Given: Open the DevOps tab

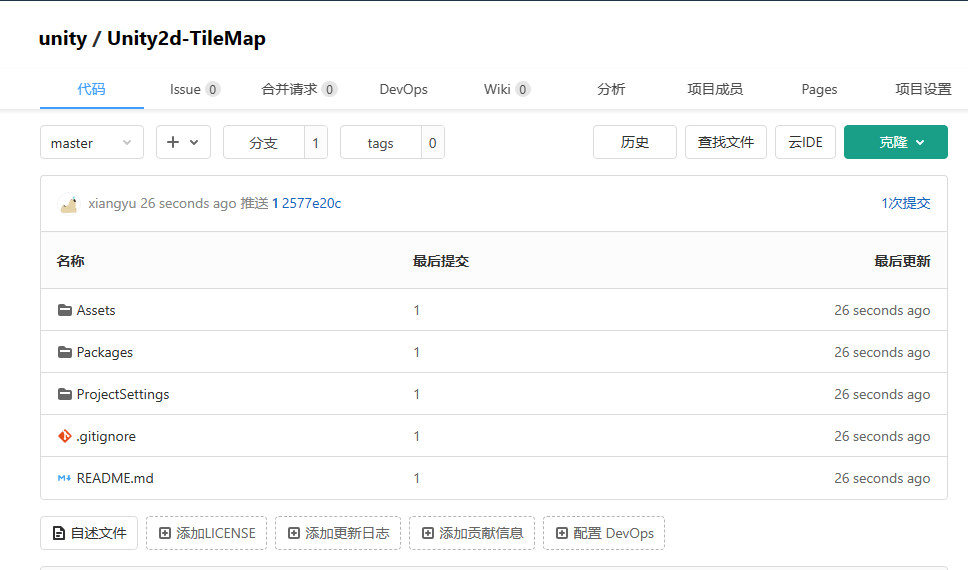Looking at the screenshot, I should [404, 90].
